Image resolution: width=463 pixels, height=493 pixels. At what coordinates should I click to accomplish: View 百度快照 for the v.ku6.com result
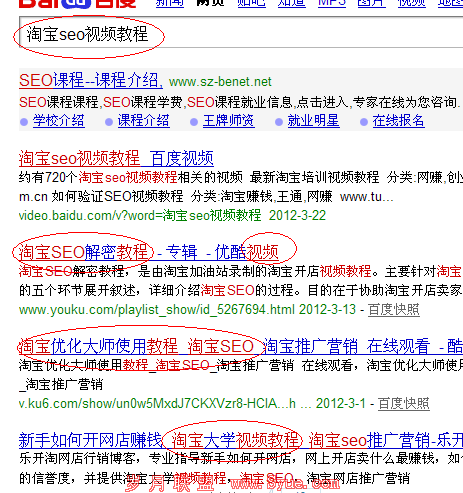[404, 404]
